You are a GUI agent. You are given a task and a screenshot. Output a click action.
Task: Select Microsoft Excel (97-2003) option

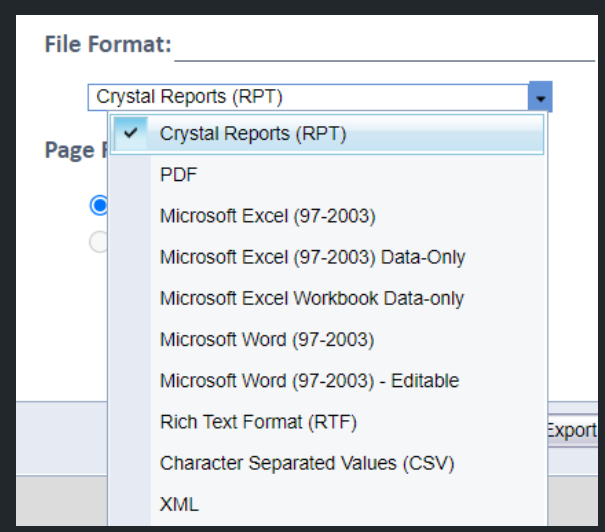(327, 216)
